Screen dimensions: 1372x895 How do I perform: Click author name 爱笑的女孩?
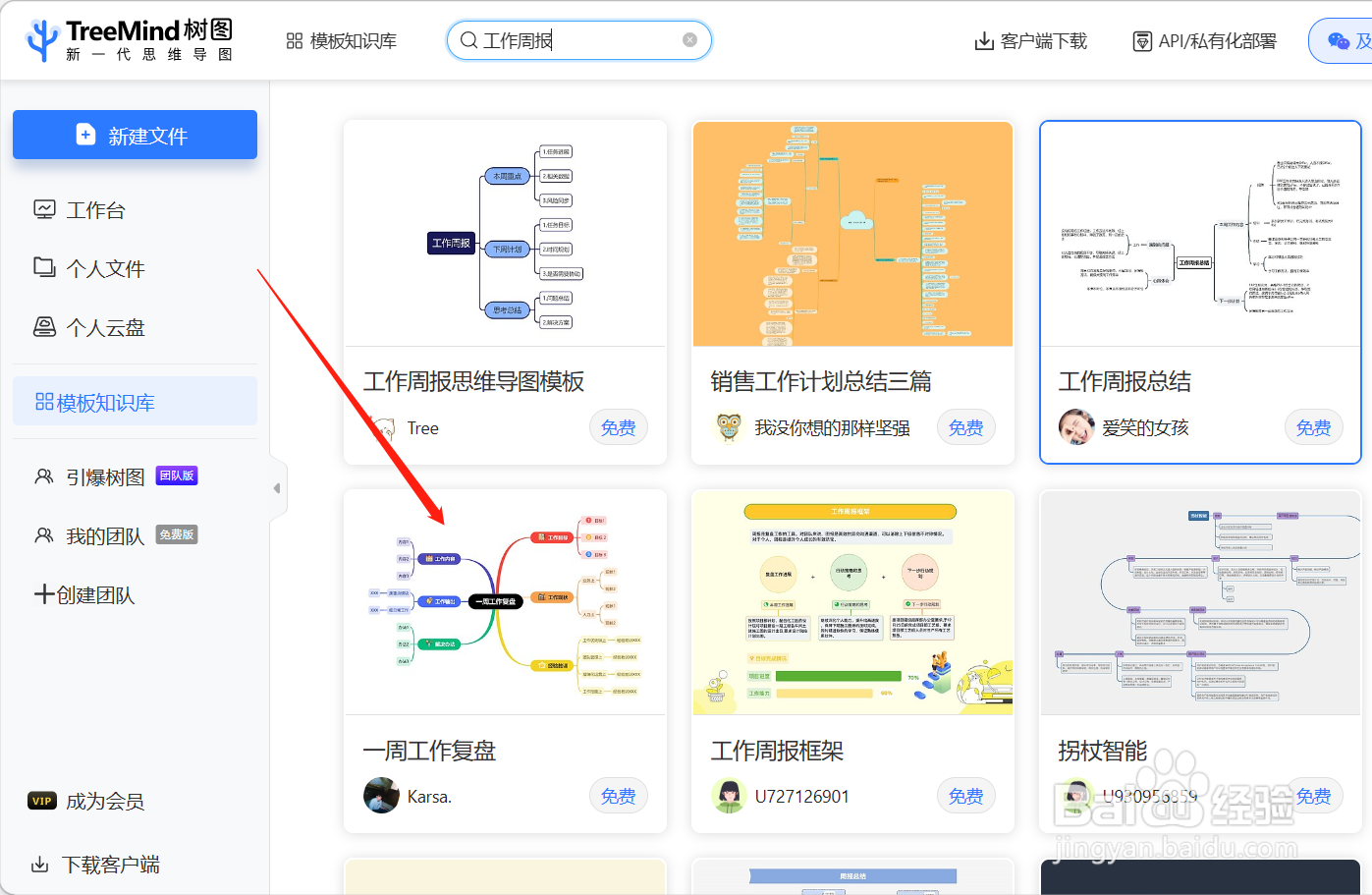[x=1145, y=428]
